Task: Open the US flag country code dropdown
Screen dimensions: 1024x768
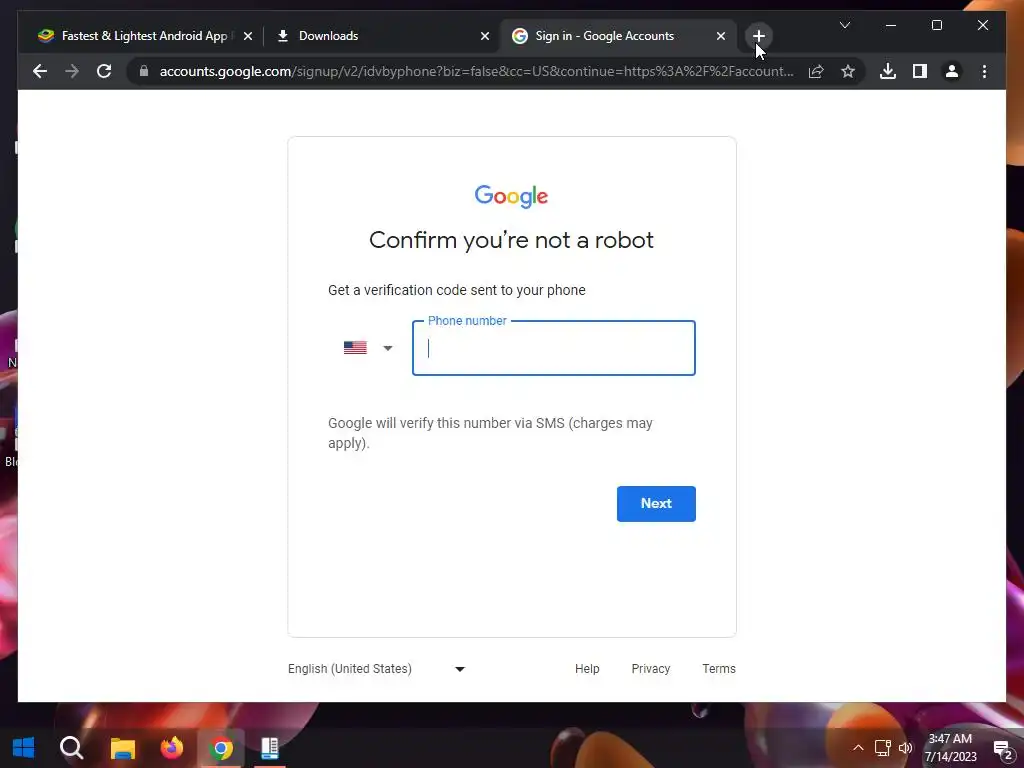Action: click(368, 347)
